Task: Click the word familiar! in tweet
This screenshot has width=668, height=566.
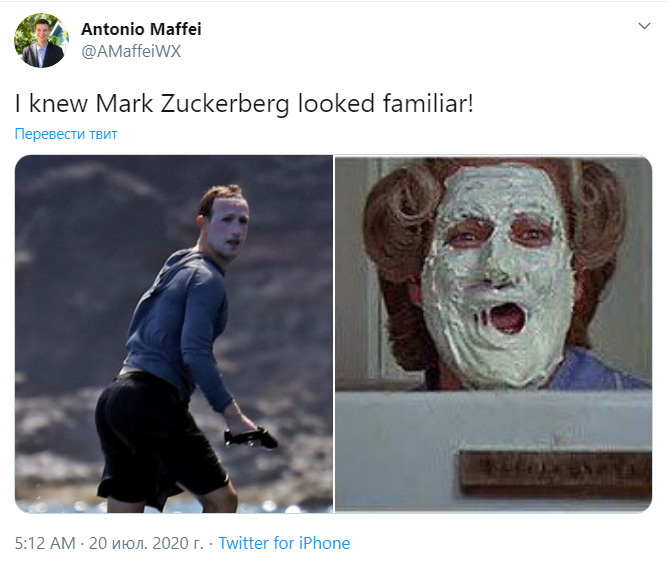Action: tap(428, 103)
